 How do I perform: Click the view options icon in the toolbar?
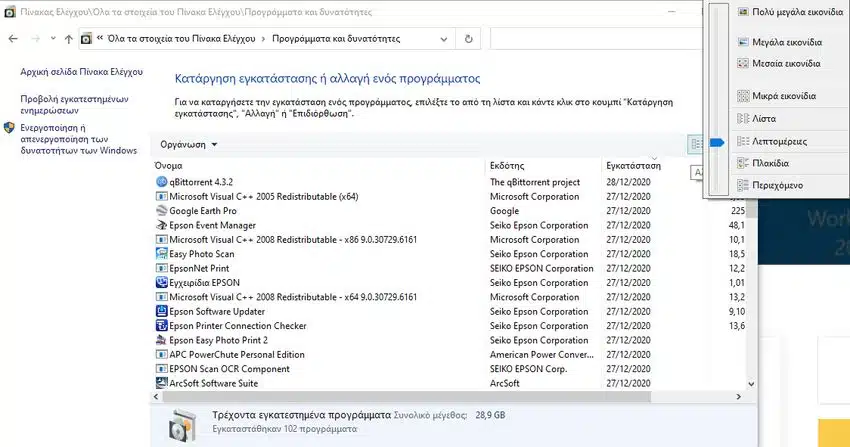pos(696,144)
